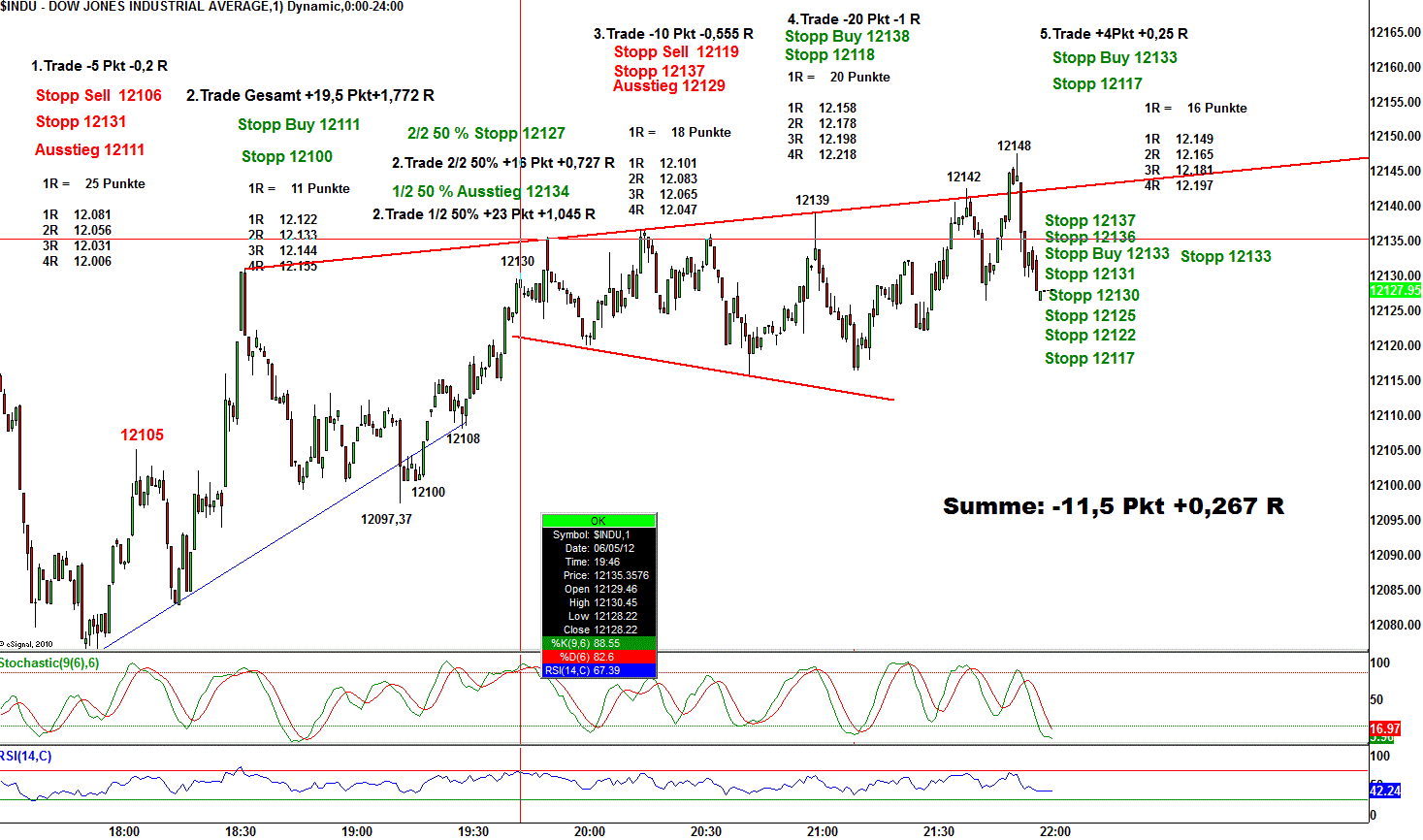This screenshot has width=1423, height=840.
Task: Select the '5.Trade +4Pkt +0,25 R' label
Action: [1114, 34]
